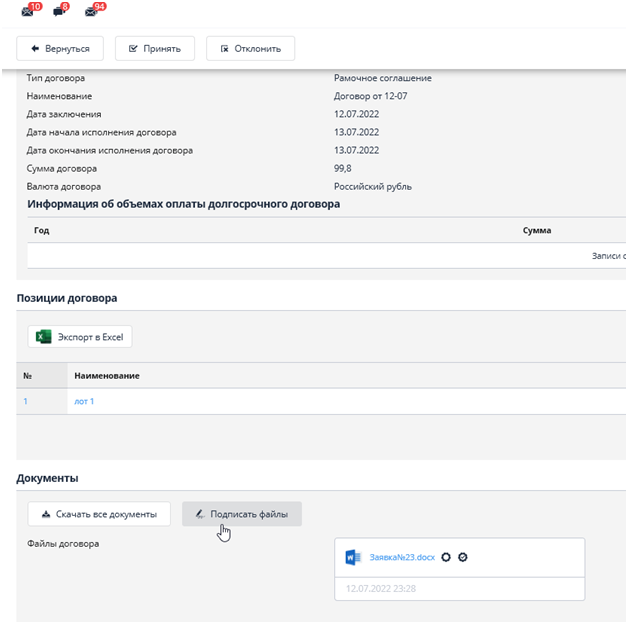
Task: Open position link лот 1
Action: [x=84, y=401]
